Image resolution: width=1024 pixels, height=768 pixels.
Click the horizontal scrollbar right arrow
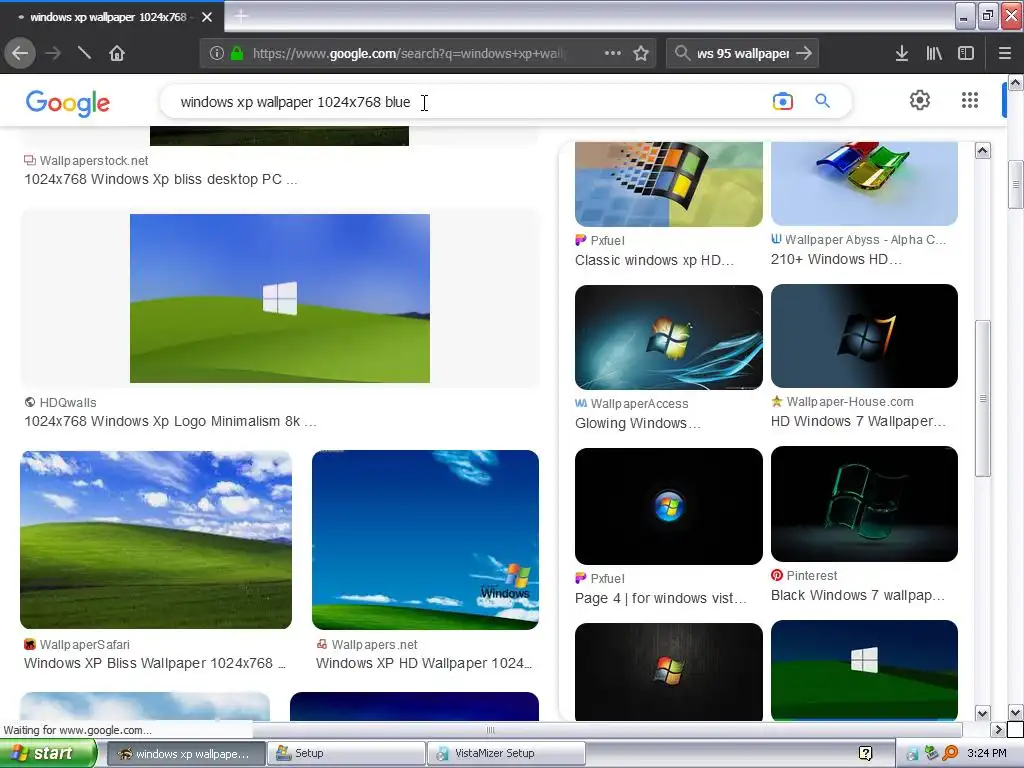(x=998, y=729)
